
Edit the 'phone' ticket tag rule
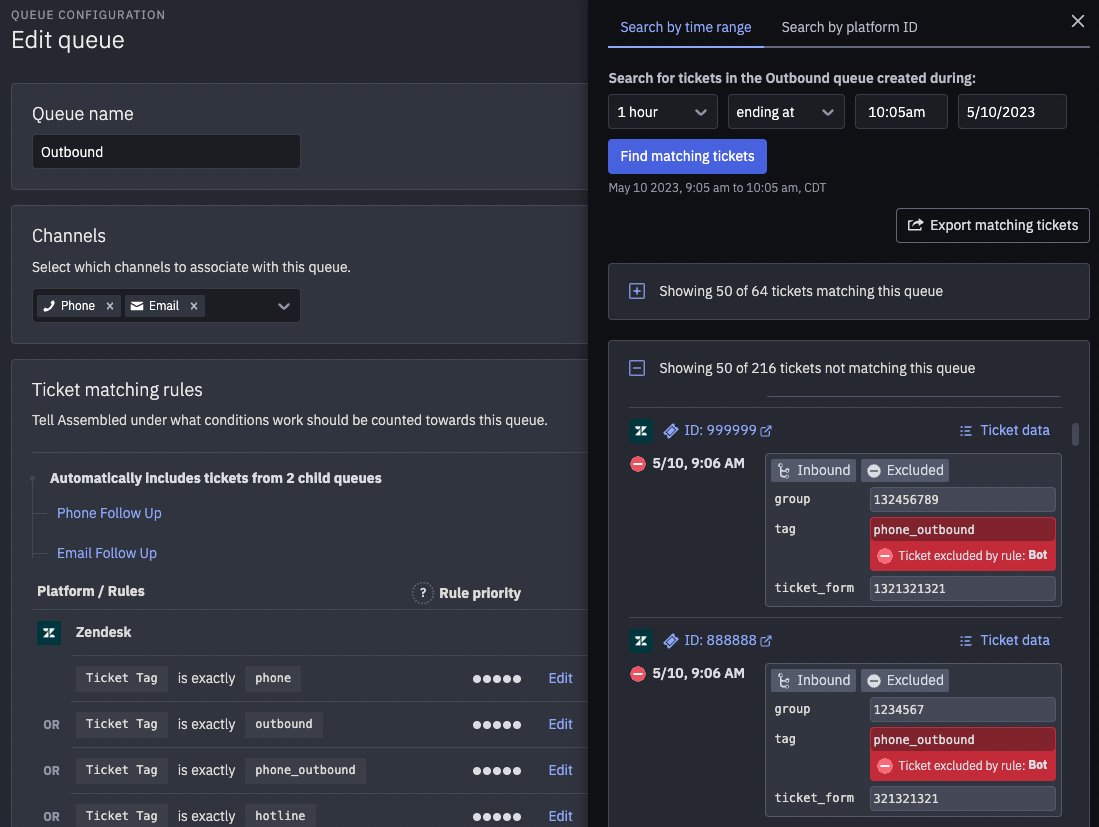[x=560, y=678]
